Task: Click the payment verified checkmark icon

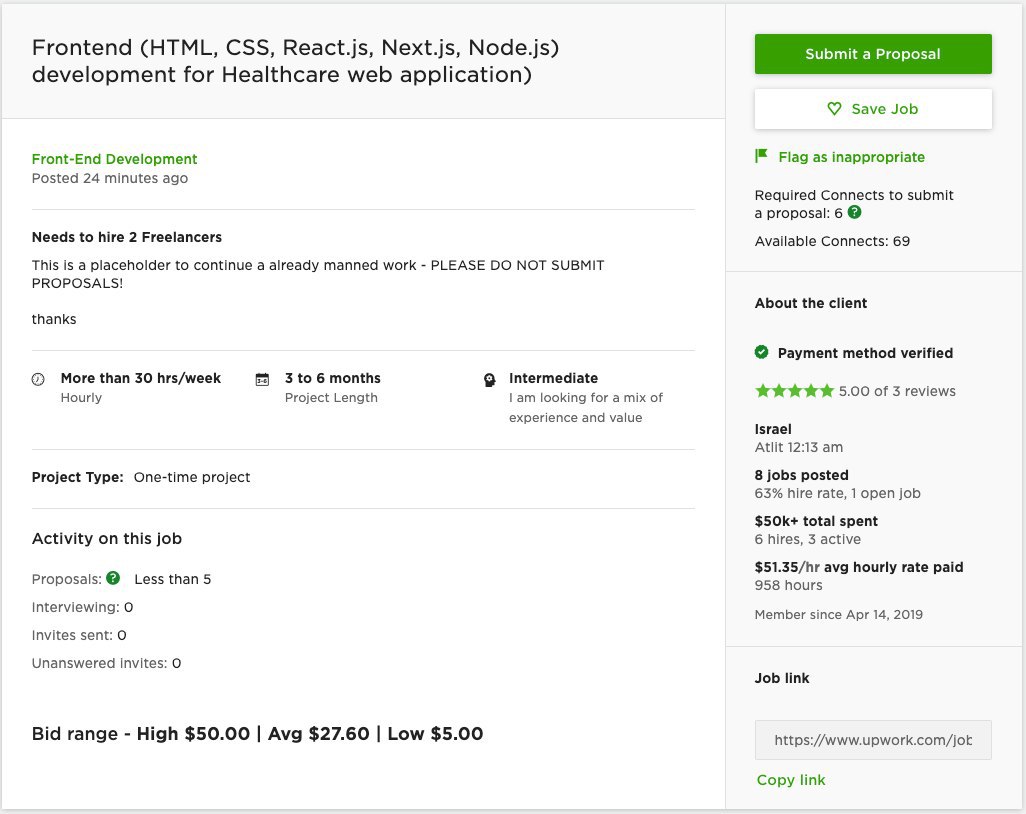Action: click(x=762, y=352)
